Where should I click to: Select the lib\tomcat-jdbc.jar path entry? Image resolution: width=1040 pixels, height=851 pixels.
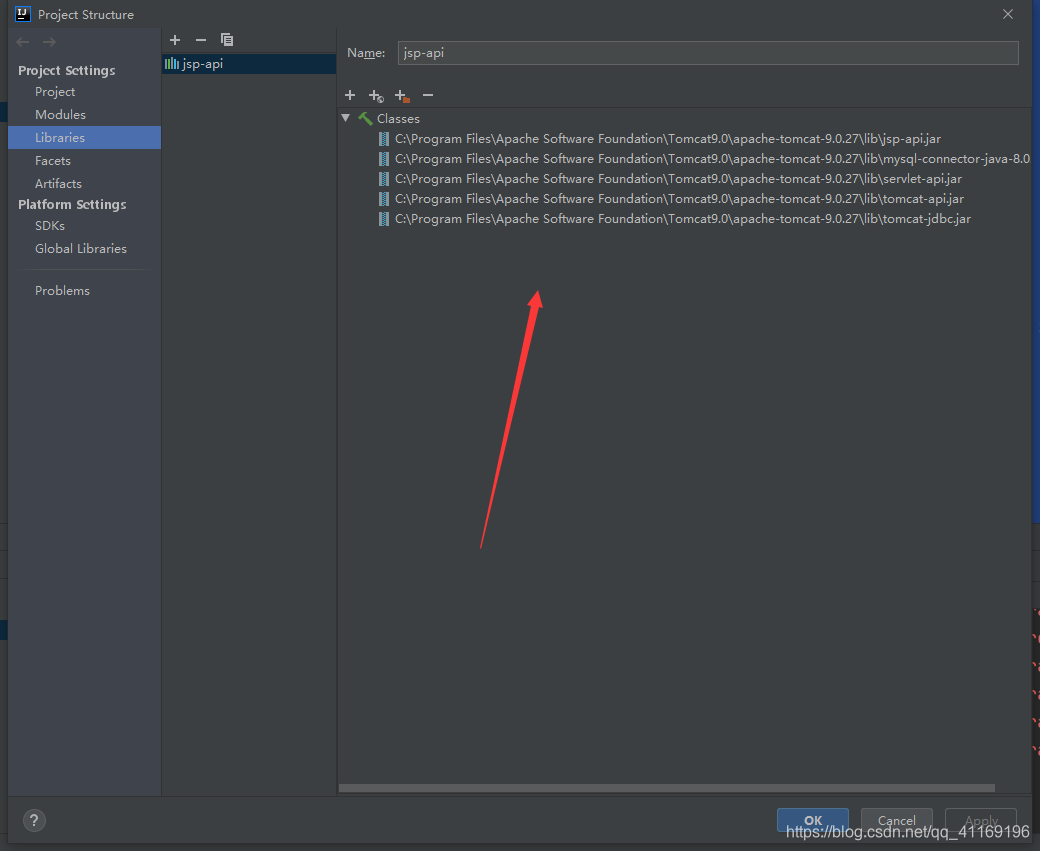(682, 218)
